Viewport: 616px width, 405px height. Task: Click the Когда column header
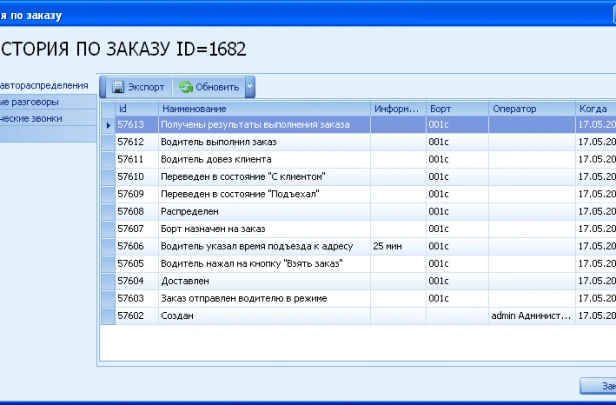pos(595,108)
